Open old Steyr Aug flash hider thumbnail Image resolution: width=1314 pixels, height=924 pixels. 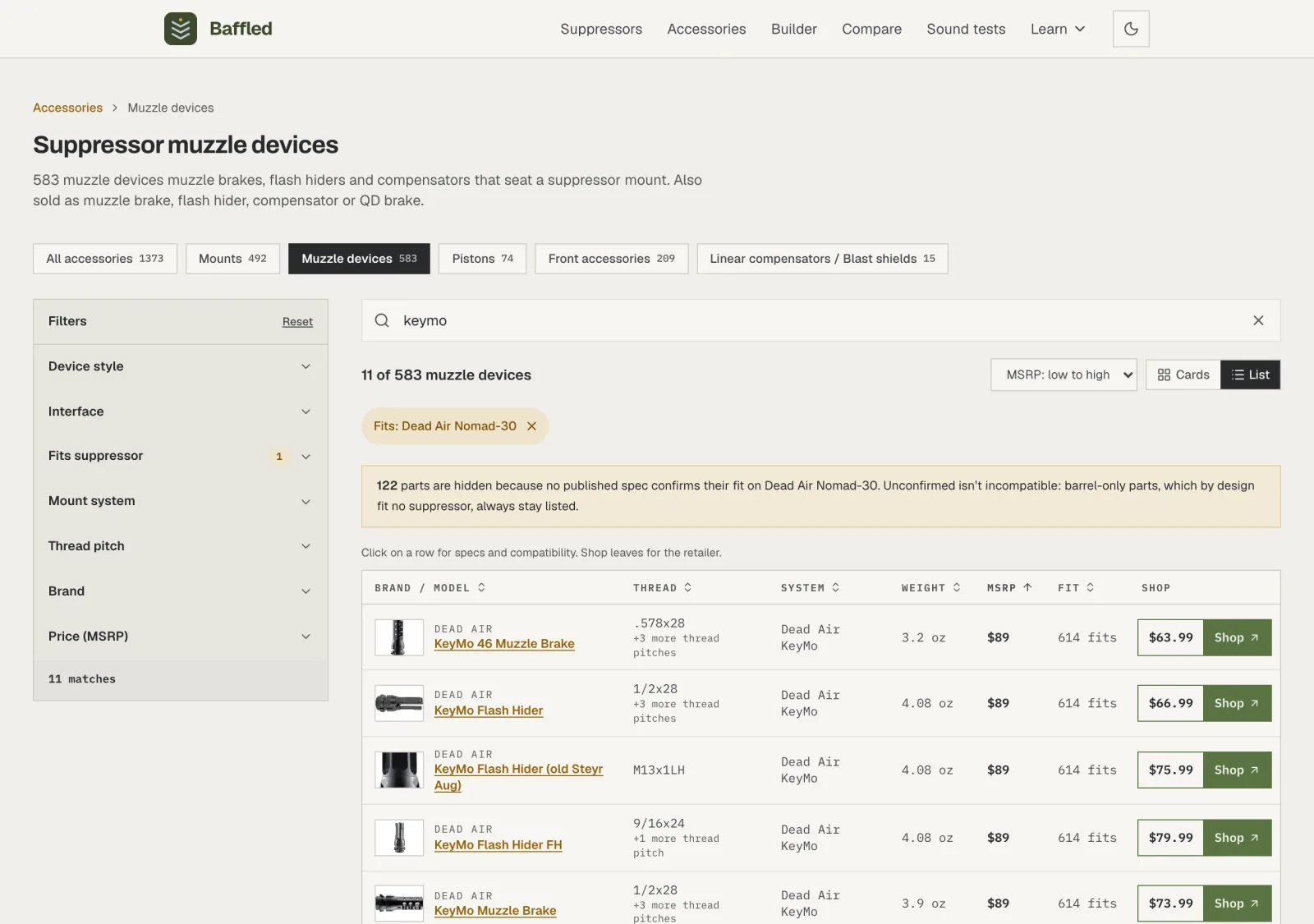coord(399,770)
